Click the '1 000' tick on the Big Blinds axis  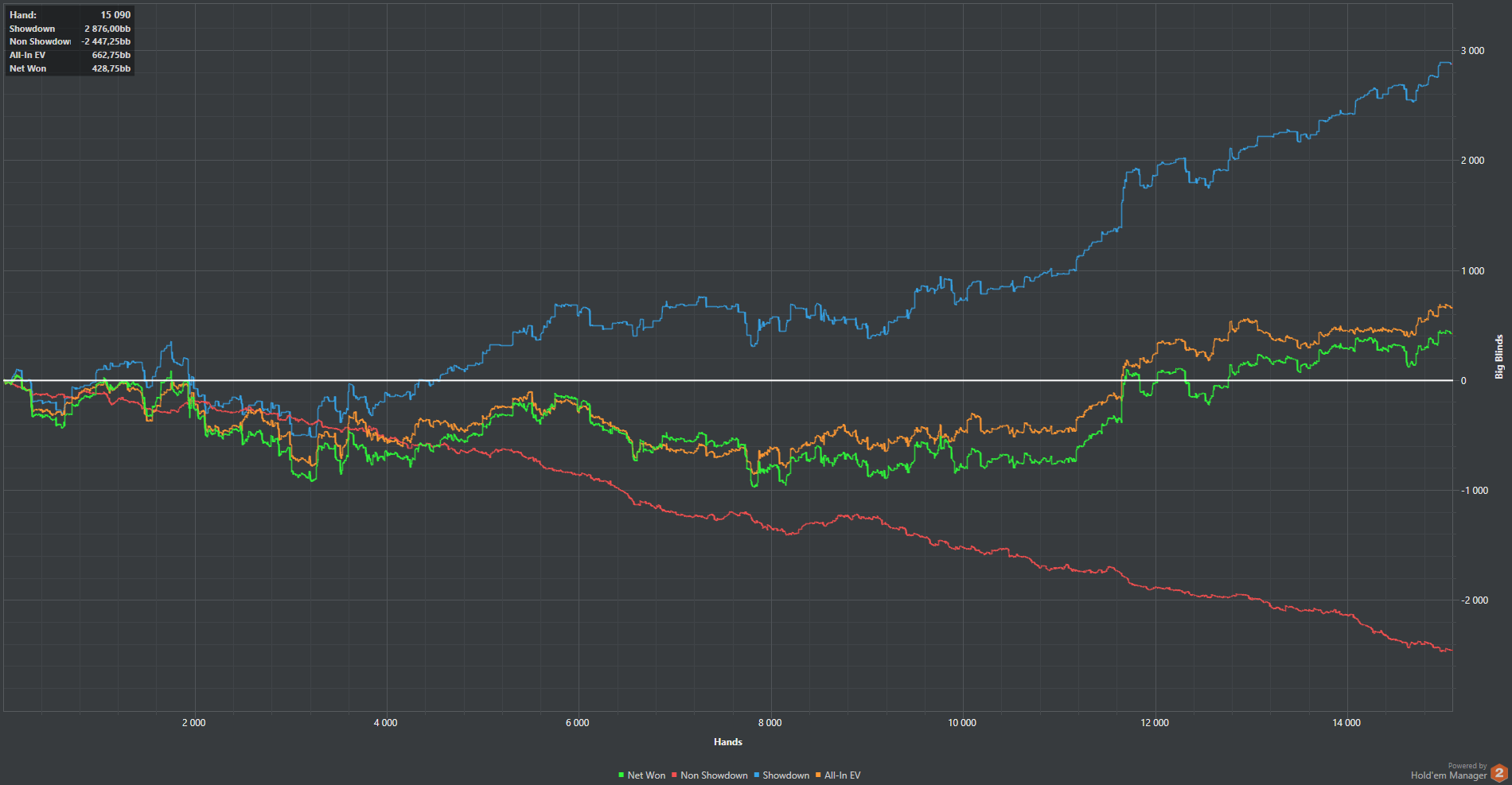1472,271
